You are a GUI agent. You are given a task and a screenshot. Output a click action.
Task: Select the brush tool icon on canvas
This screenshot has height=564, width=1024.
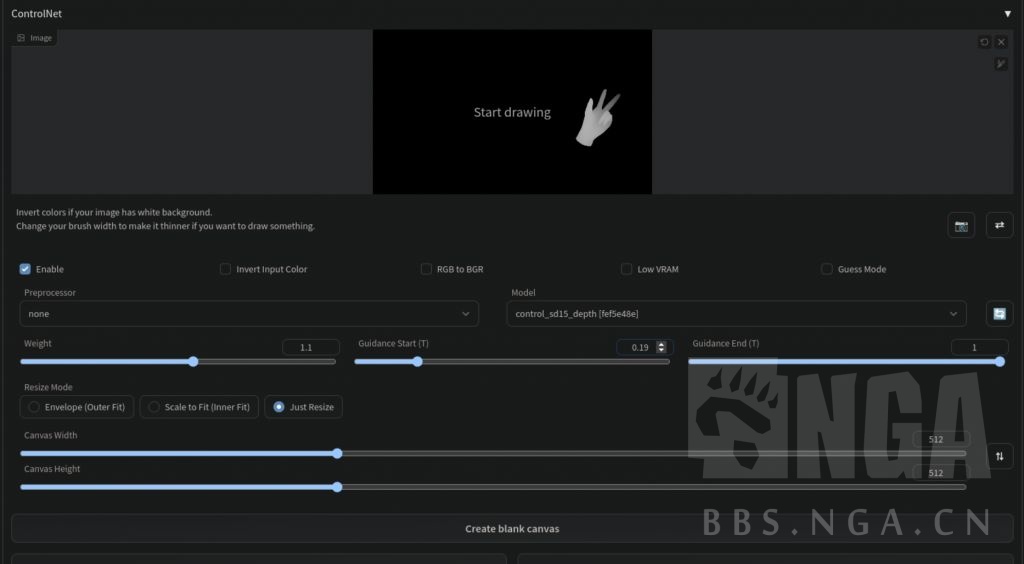click(1001, 64)
